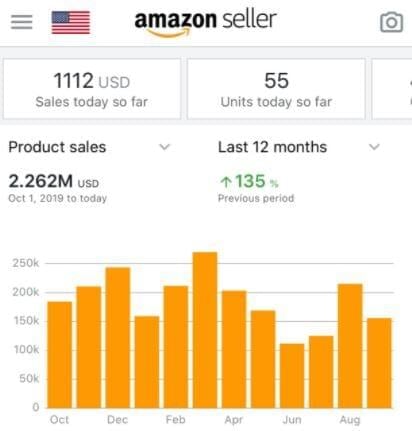Select the August sales bar

tap(350, 346)
